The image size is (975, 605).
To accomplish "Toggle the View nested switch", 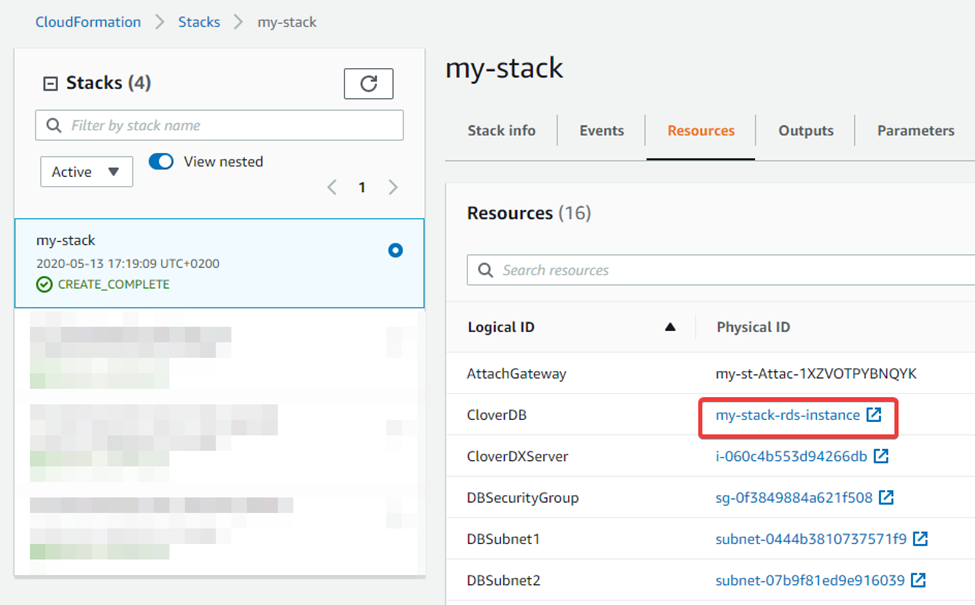I will [x=161, y=161].
